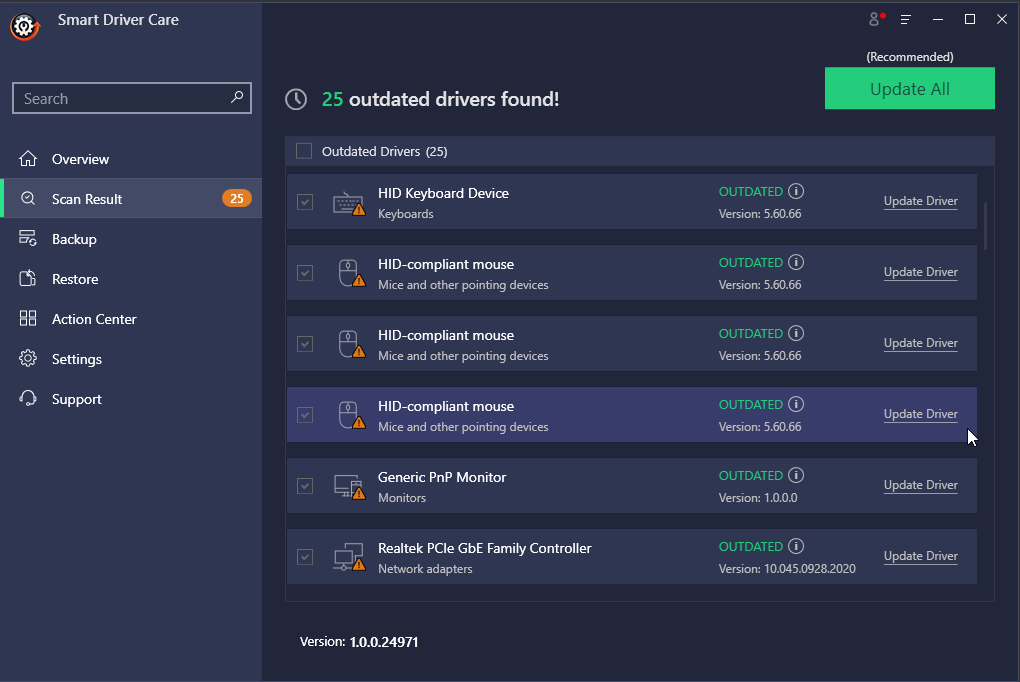
Task: Click the Restore sidebar icon
Action: coord(28,279)
